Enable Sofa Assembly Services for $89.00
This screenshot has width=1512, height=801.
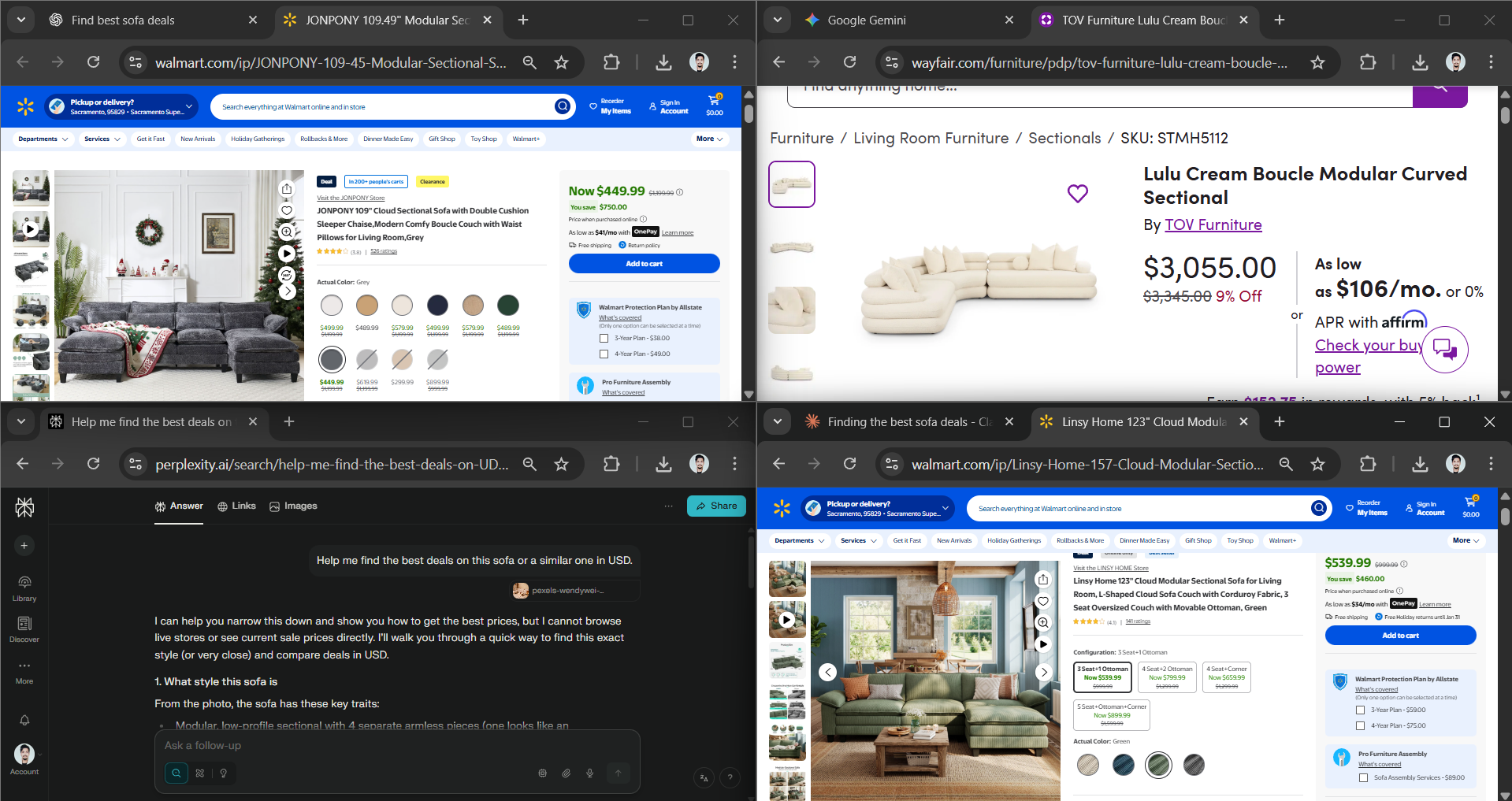pyautogui.click(x=1364, y=777)
